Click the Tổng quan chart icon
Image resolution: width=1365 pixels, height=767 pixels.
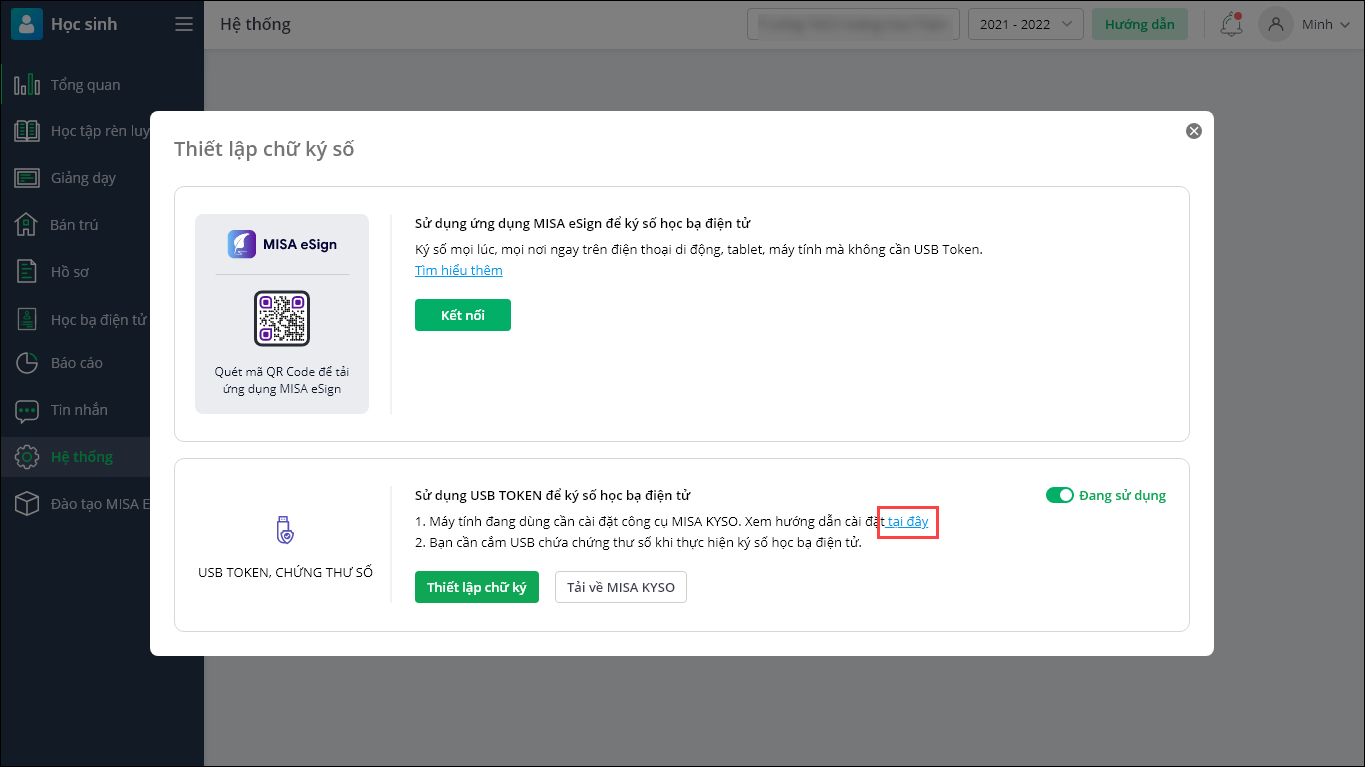27,85
